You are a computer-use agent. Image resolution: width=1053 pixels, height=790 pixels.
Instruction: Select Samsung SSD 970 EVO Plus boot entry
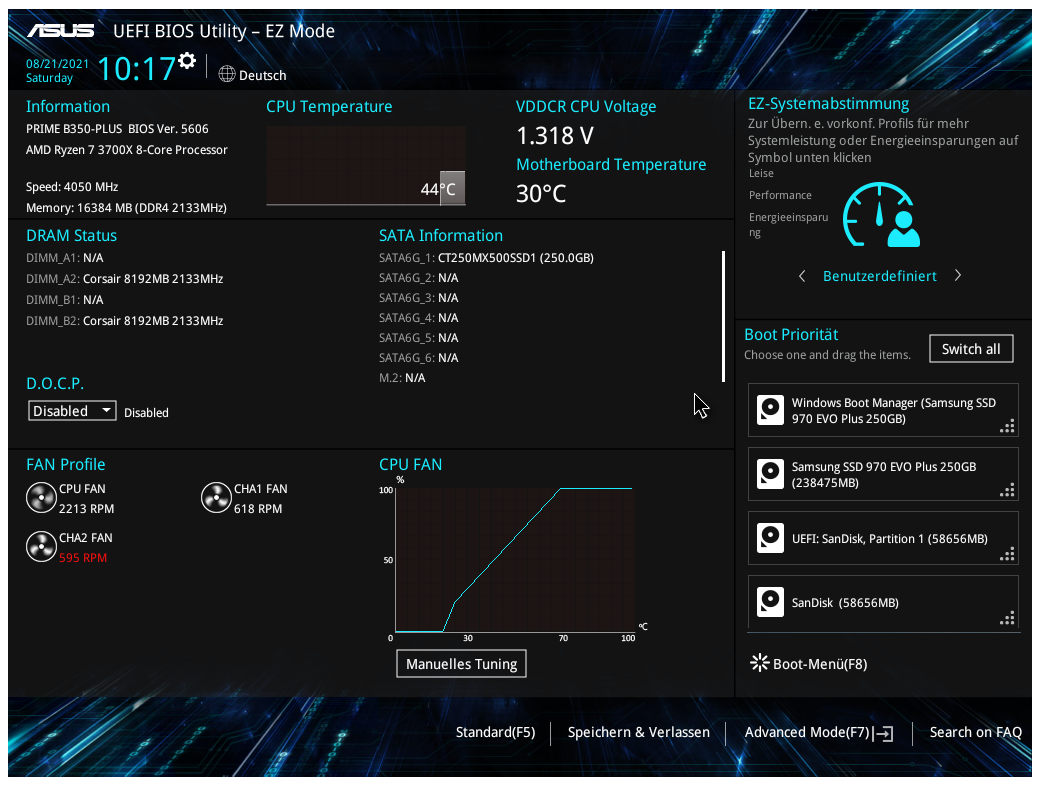(883, 474)
